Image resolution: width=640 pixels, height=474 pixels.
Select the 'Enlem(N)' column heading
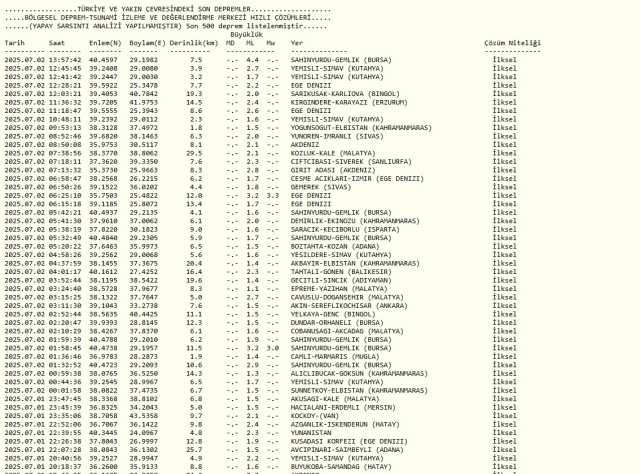pos(105,44)
